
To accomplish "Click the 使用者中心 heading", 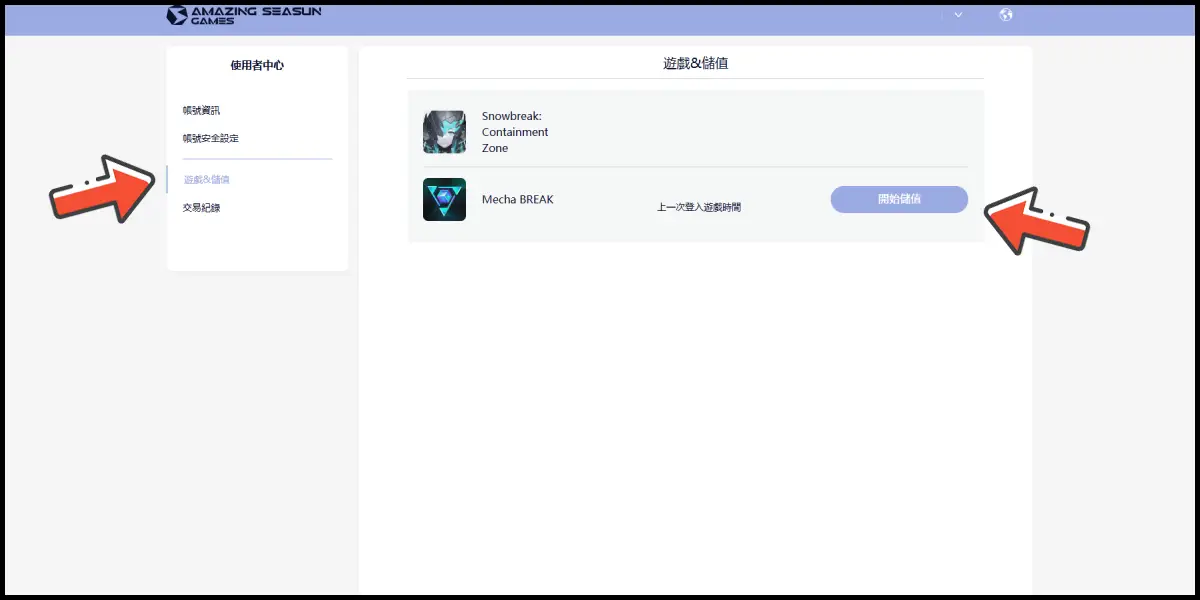I will (x=257, y=66).
